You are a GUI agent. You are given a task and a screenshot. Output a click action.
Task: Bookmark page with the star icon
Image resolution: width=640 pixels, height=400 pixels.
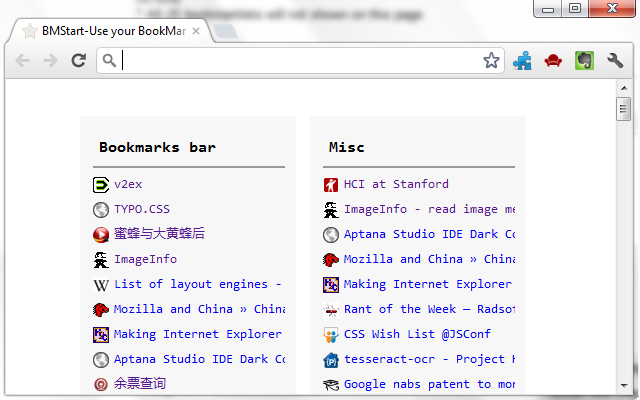pos(491,60)
